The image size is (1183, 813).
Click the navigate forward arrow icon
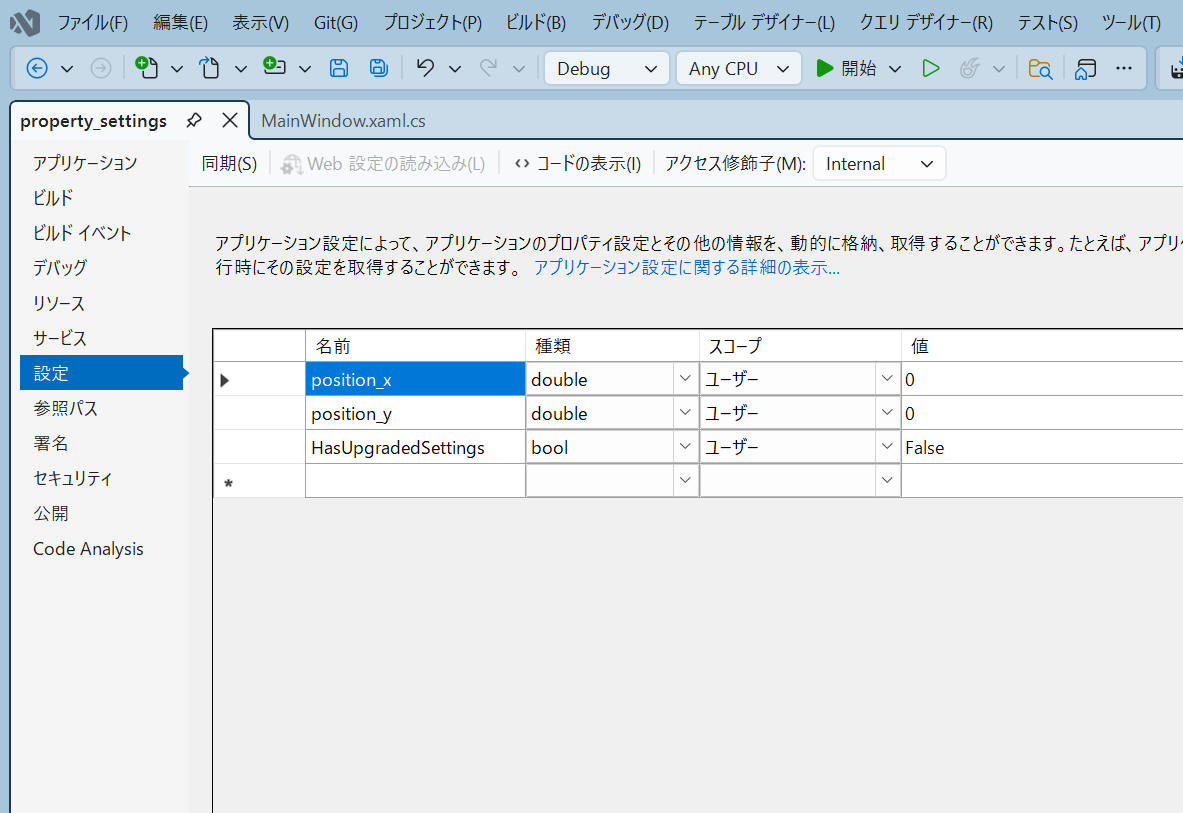100,69
